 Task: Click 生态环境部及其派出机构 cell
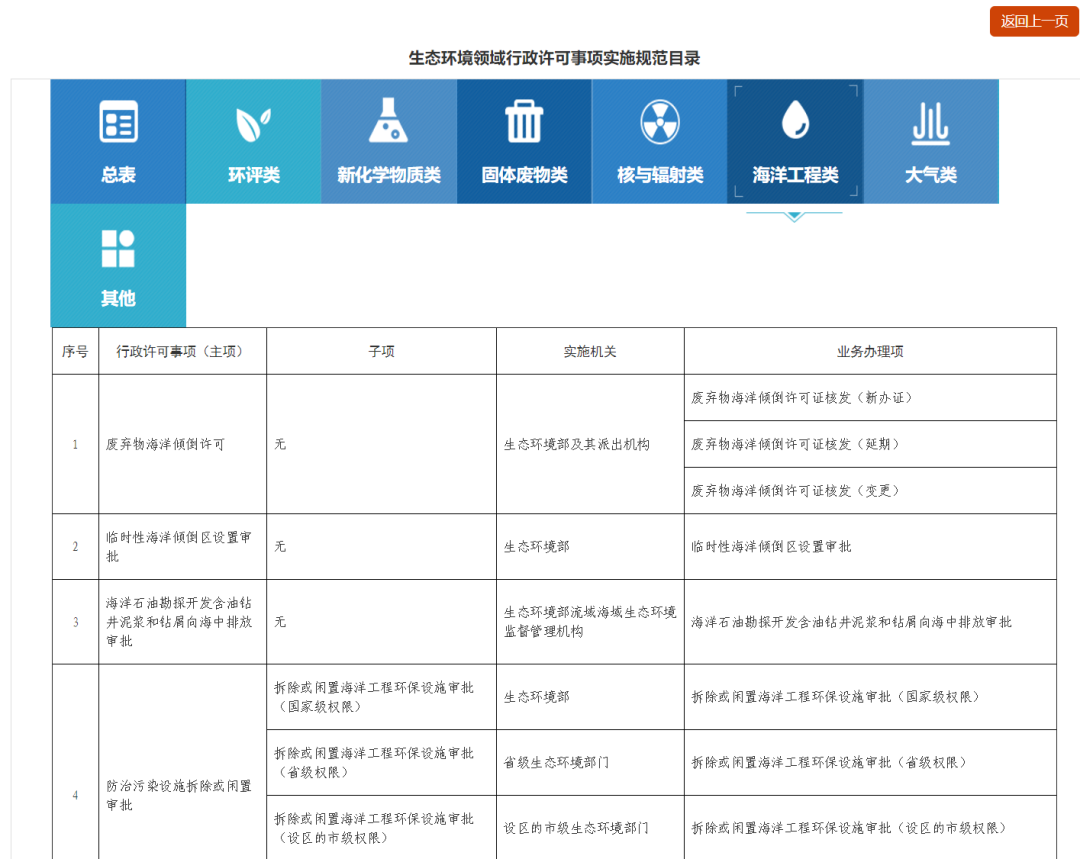pos(590,444)
